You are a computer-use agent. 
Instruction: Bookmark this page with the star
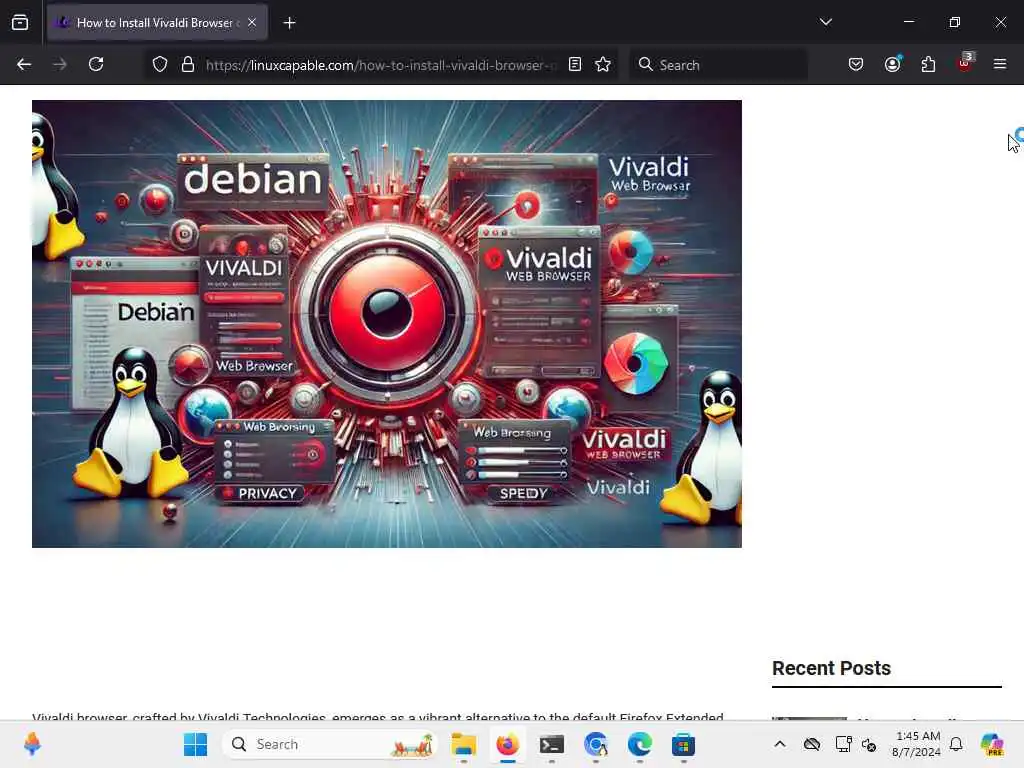[603, 65]
